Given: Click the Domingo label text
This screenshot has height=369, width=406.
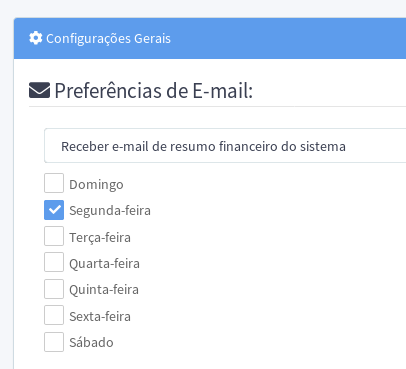Looking at the screenshot, I should [96, 185].
